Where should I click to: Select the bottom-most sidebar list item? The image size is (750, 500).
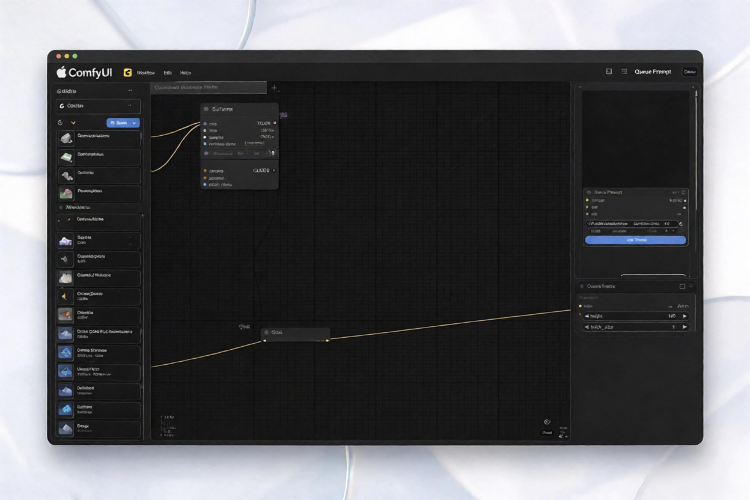click(99, 428)
